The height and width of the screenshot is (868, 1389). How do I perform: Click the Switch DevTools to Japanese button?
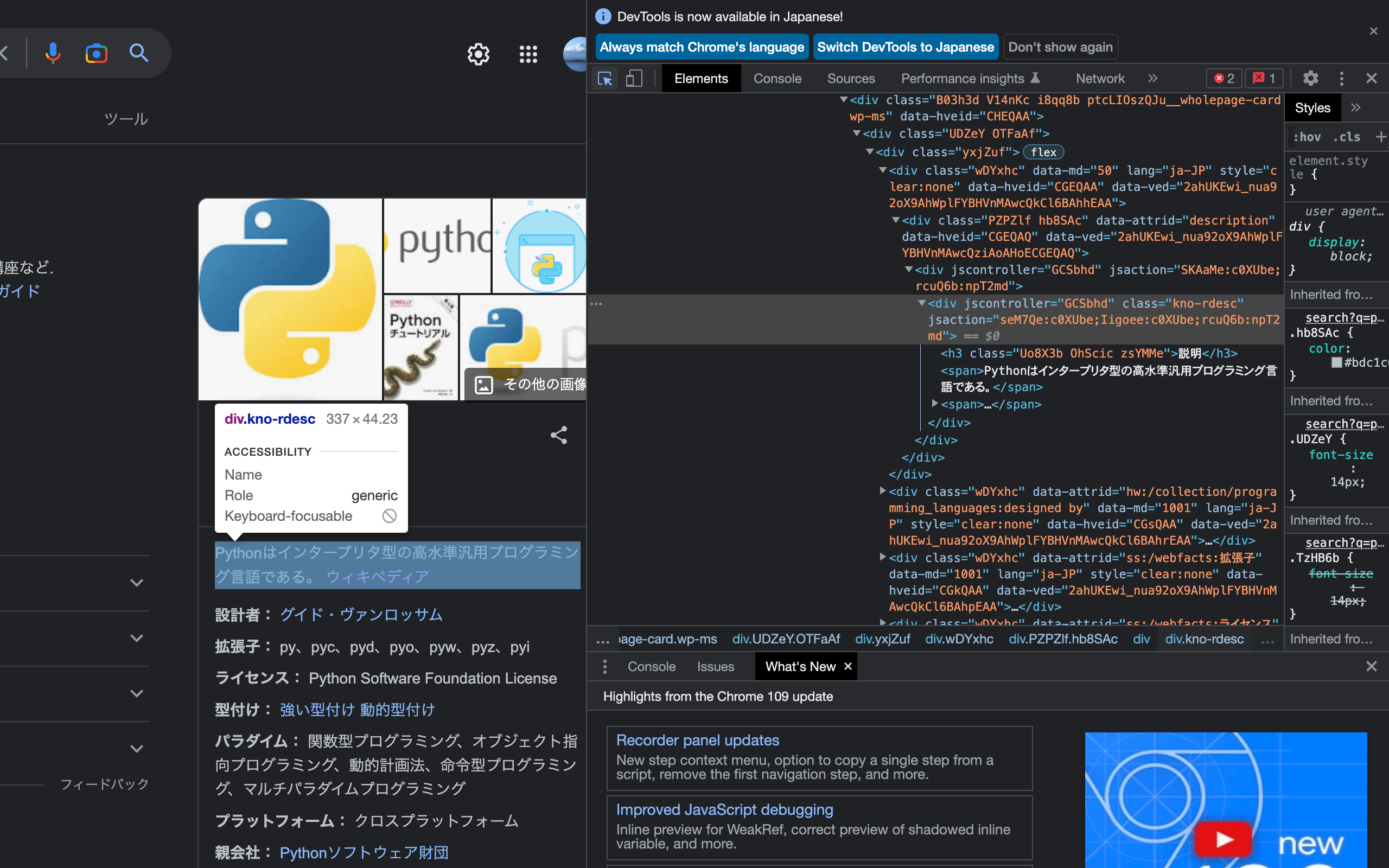click(x=906, y=47)
